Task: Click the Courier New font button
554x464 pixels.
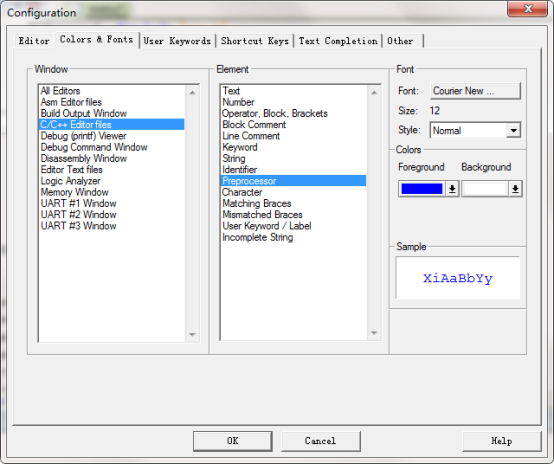Action: 475,91
